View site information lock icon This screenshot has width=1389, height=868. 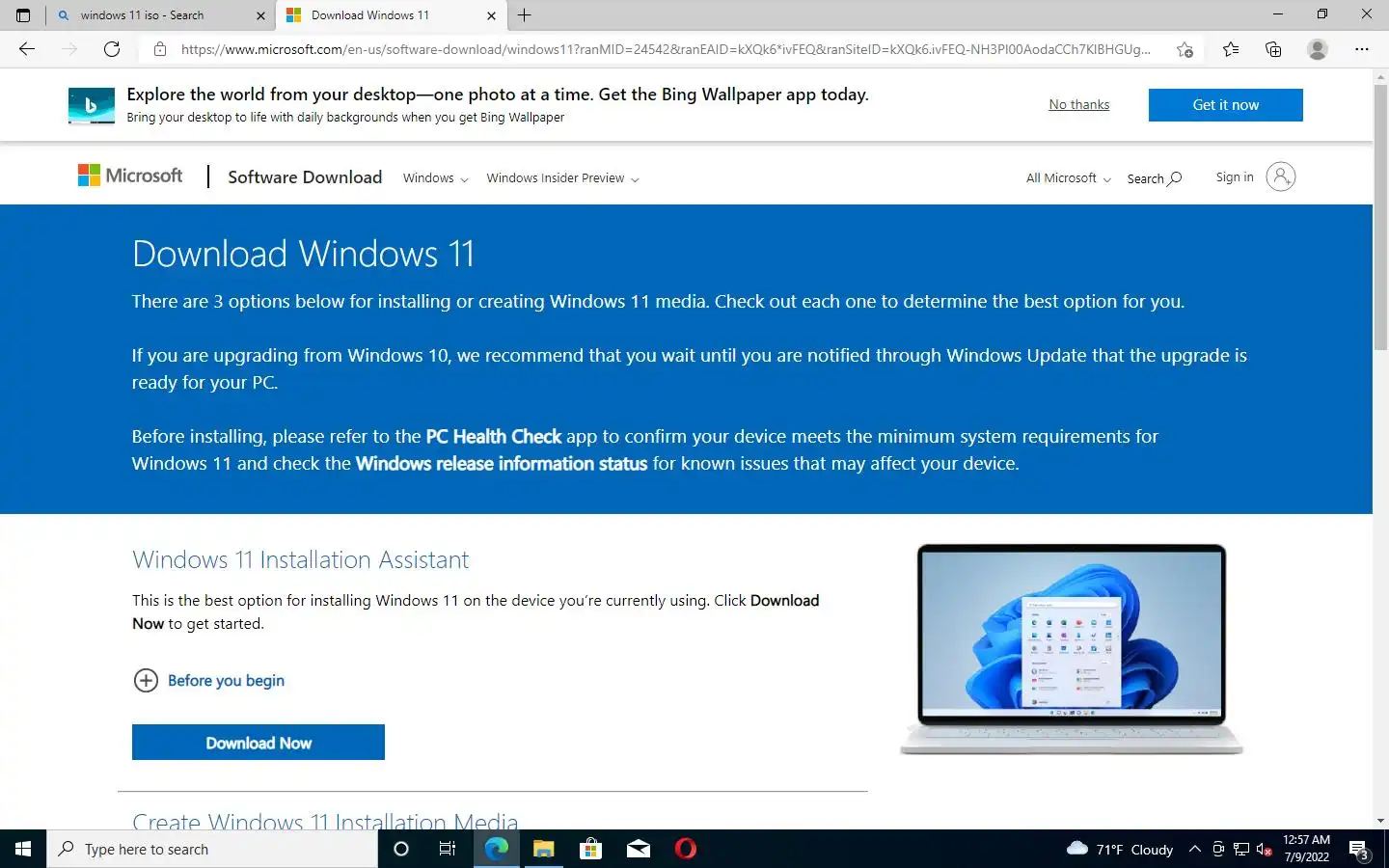(x=160, y=49)
